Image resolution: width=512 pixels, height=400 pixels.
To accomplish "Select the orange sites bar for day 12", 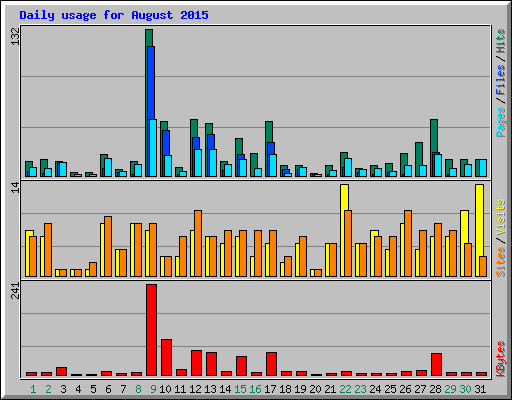I will click(198, 243).
